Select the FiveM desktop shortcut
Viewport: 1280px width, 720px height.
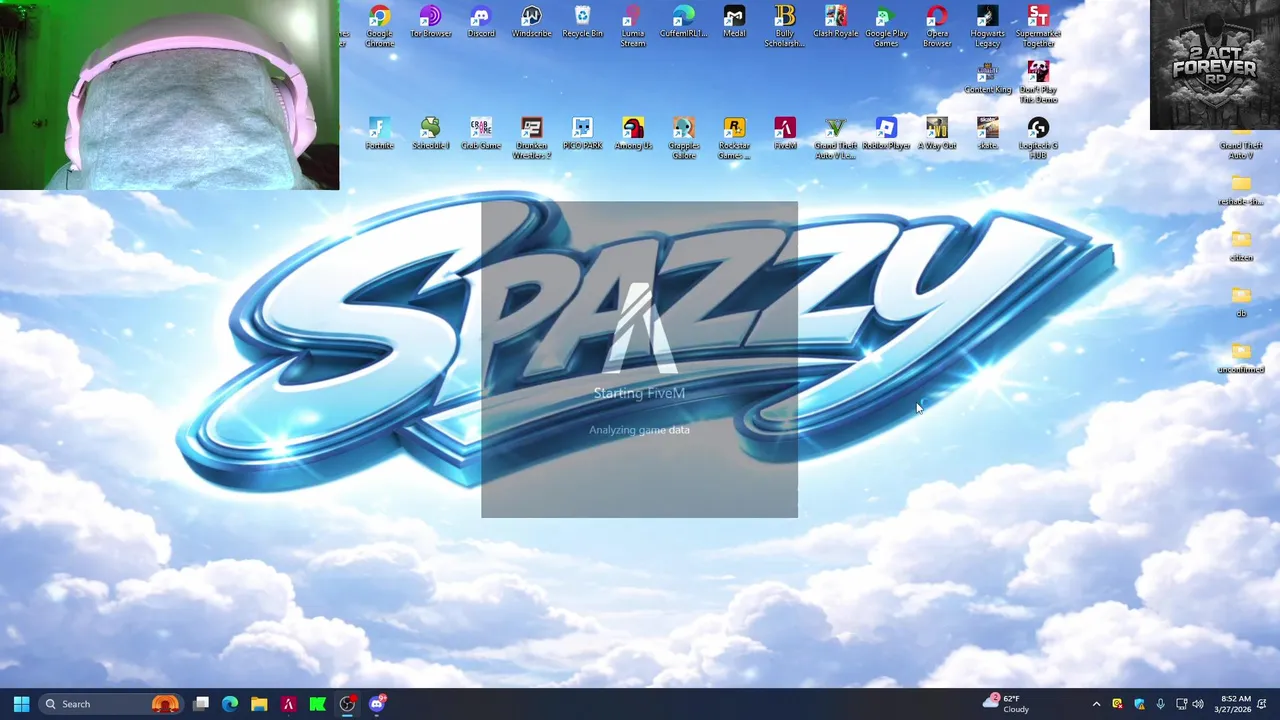[785, 134]
